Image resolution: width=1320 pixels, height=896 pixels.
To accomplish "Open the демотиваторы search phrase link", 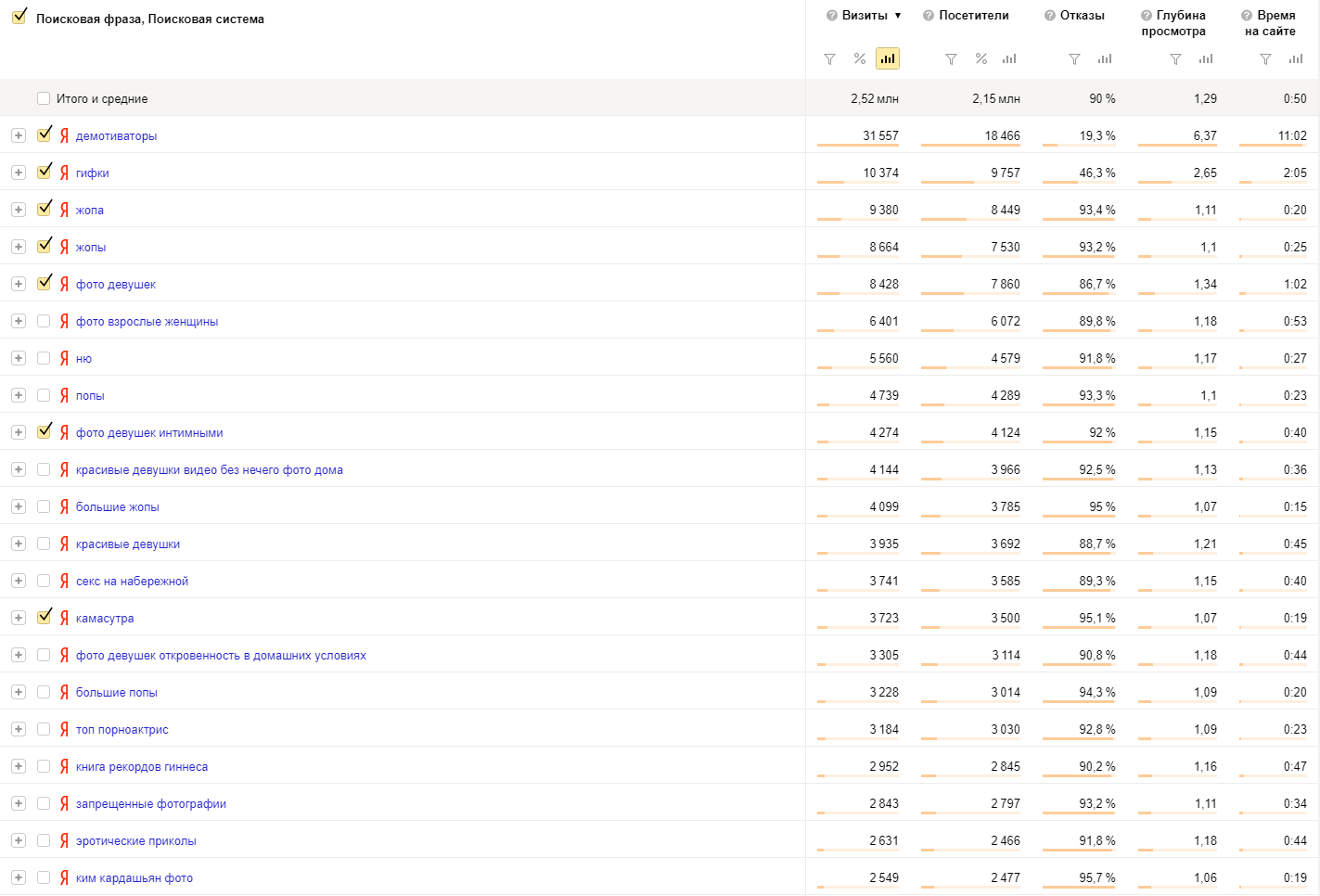I will point(116,136).
